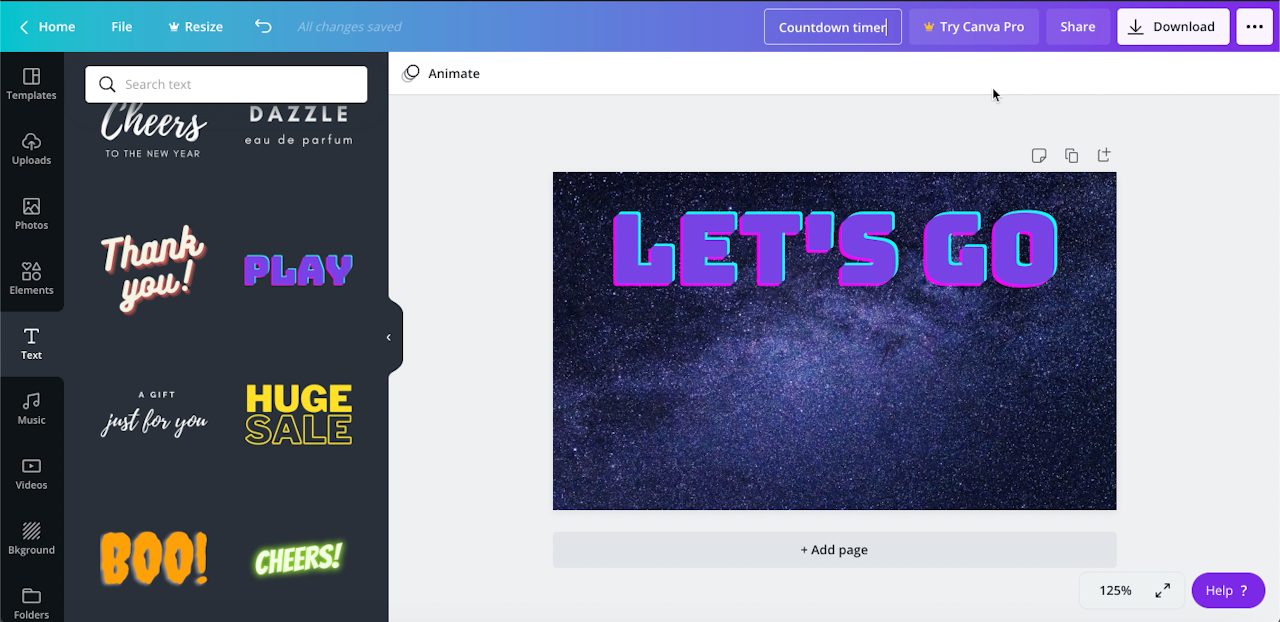Collapse the side panel with arrow handle
Screen dimensions: 1280x622
[x=389, y=337]
